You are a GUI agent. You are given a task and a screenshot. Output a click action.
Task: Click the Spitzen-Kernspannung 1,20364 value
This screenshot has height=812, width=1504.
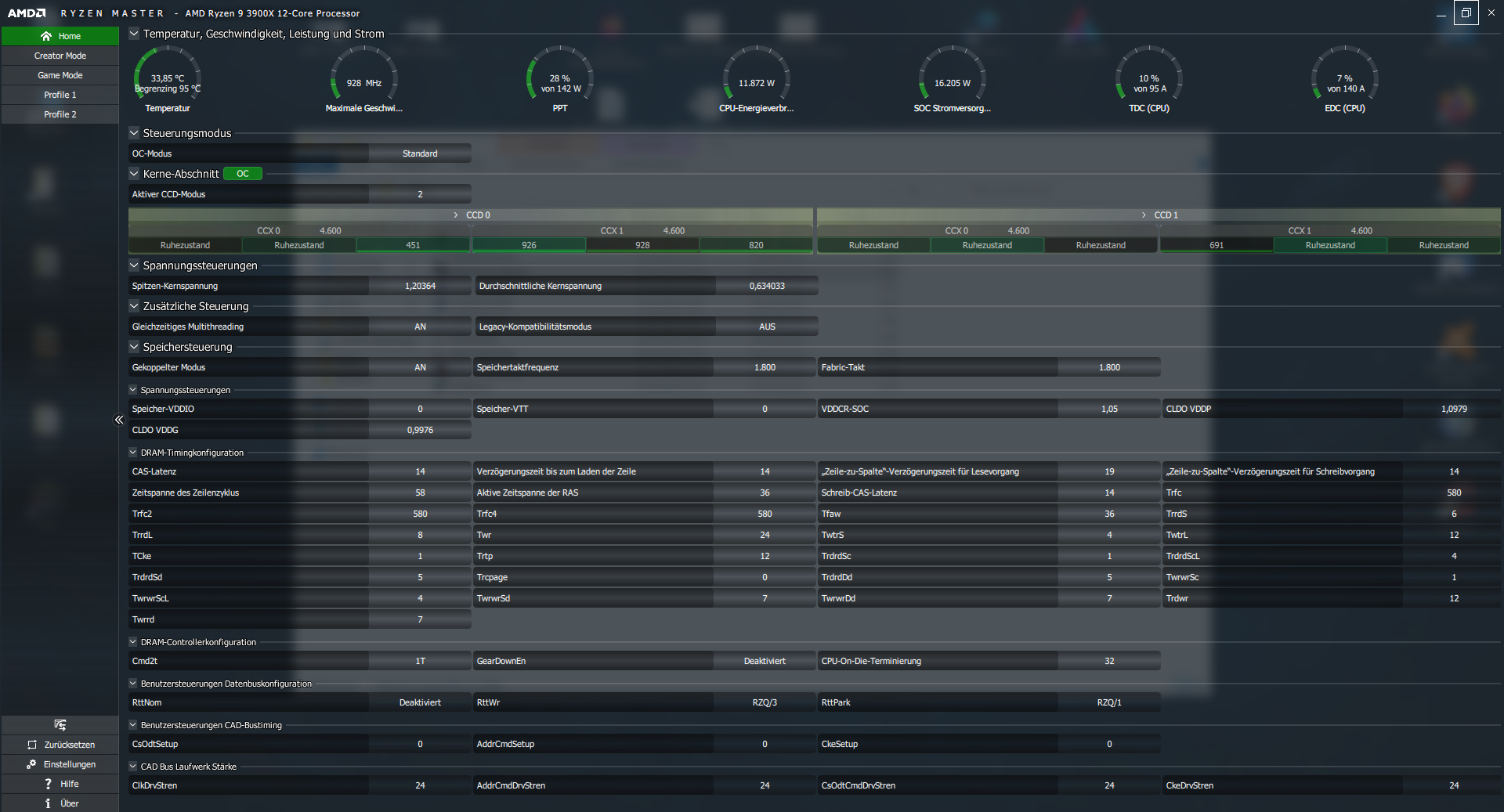(420, 286)
